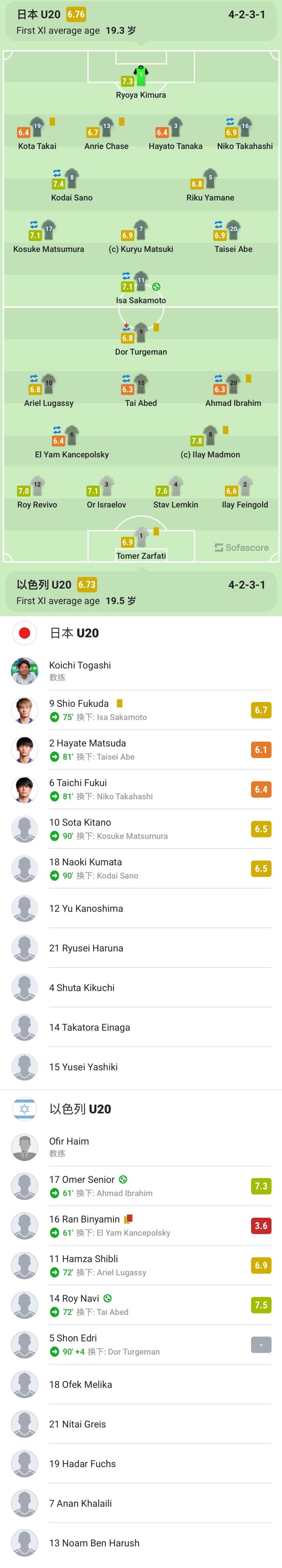This screenshot has width=282, height=1568.
Task: Tap the Israel flag icon
Action: point(24,1109)
